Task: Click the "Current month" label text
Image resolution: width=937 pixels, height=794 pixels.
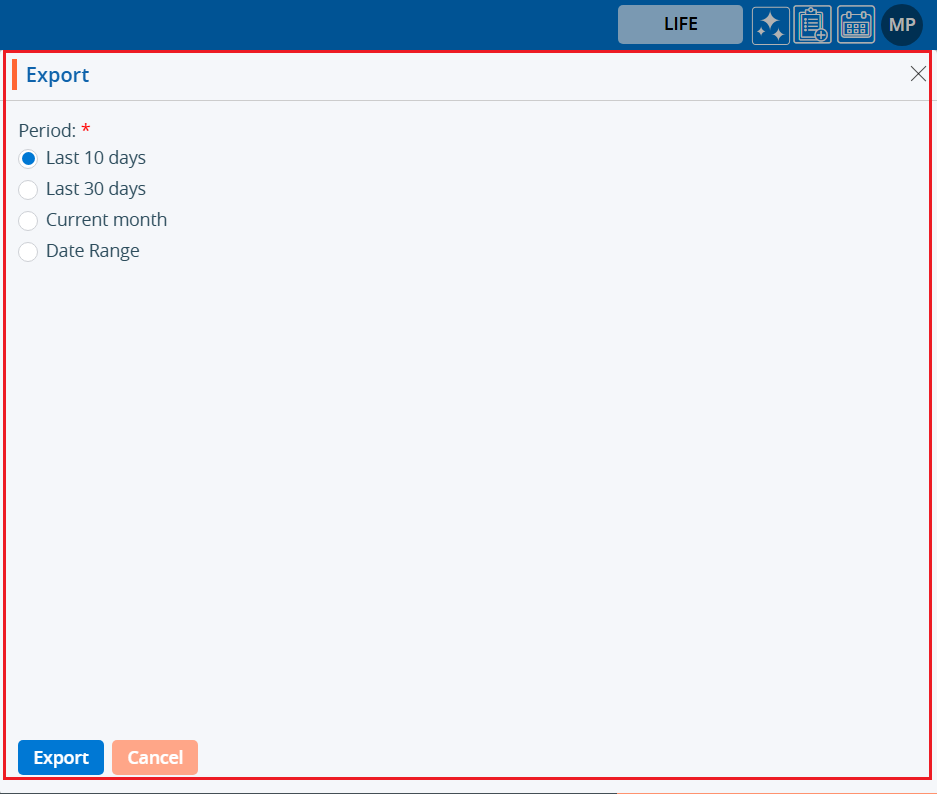Action: pos(106,220)
